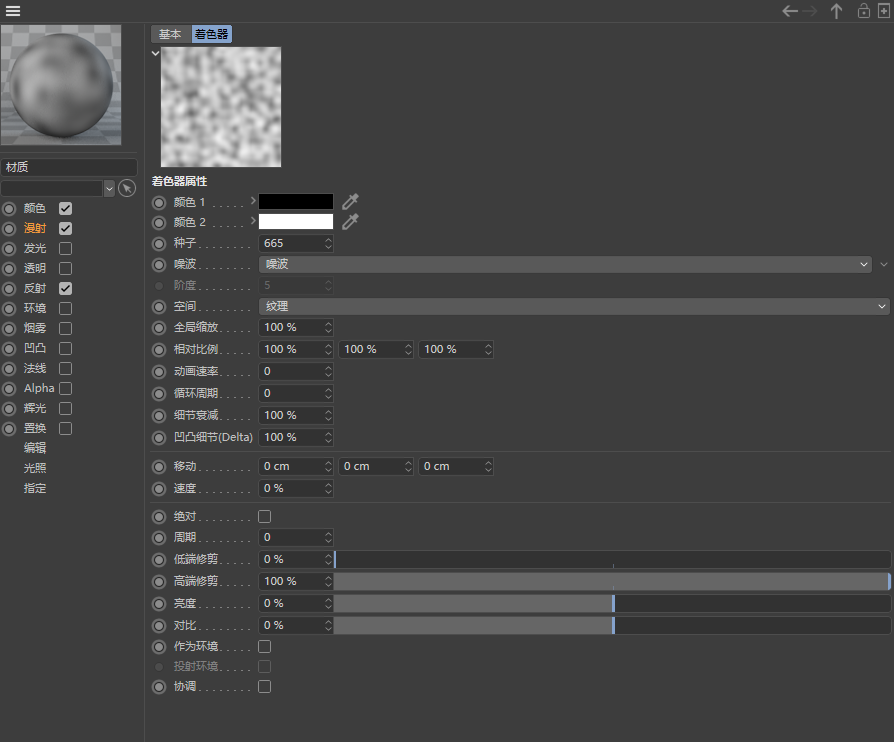Uncheck the 漫射 channel checkbox
This screenshot has height=742, width=894.
pyautogui.click(x=66, y=229)
